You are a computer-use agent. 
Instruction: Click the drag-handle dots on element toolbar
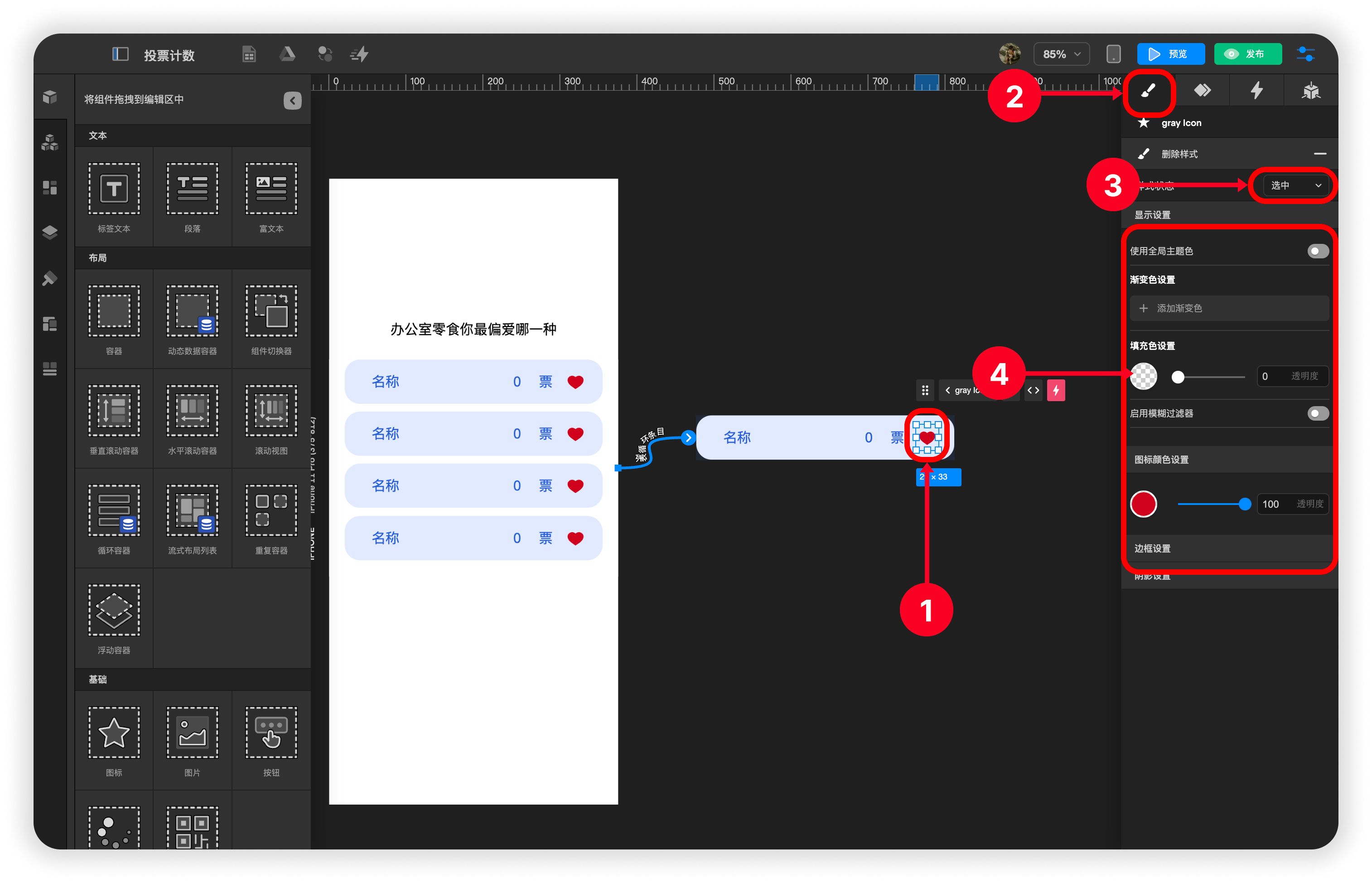click(924, 390)
